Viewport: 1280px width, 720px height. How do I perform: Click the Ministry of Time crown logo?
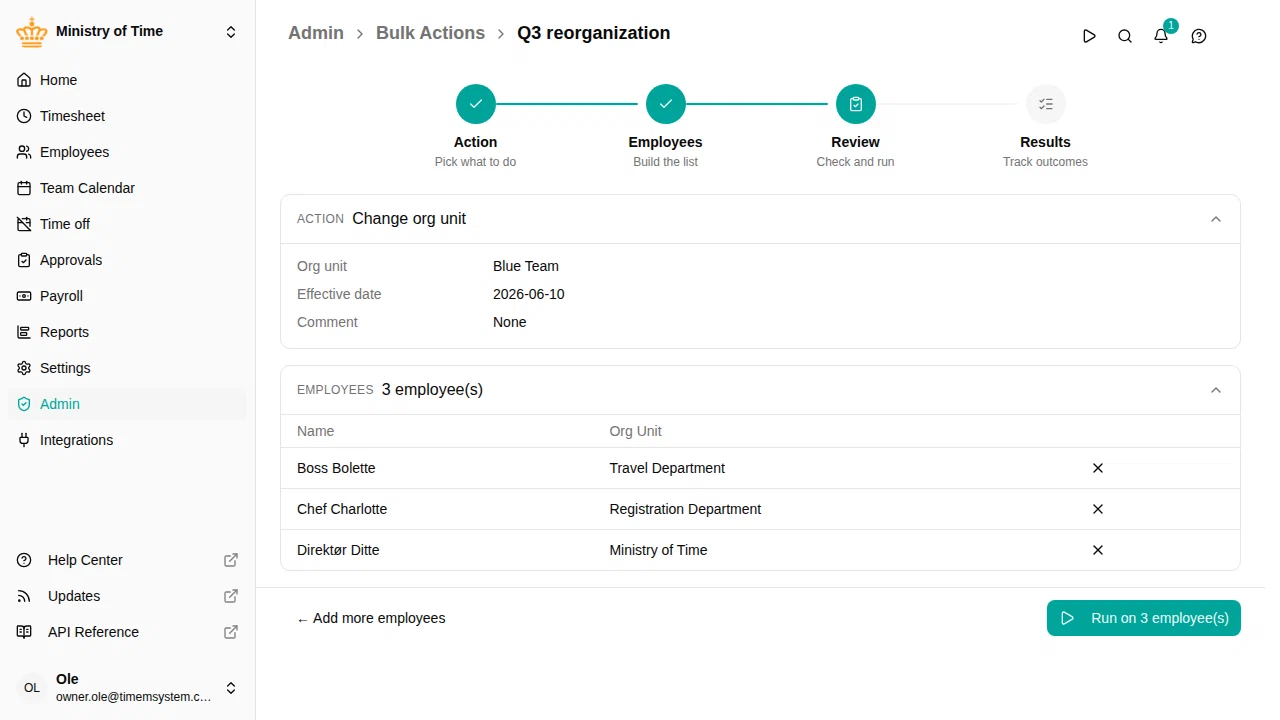coord(32,32)
